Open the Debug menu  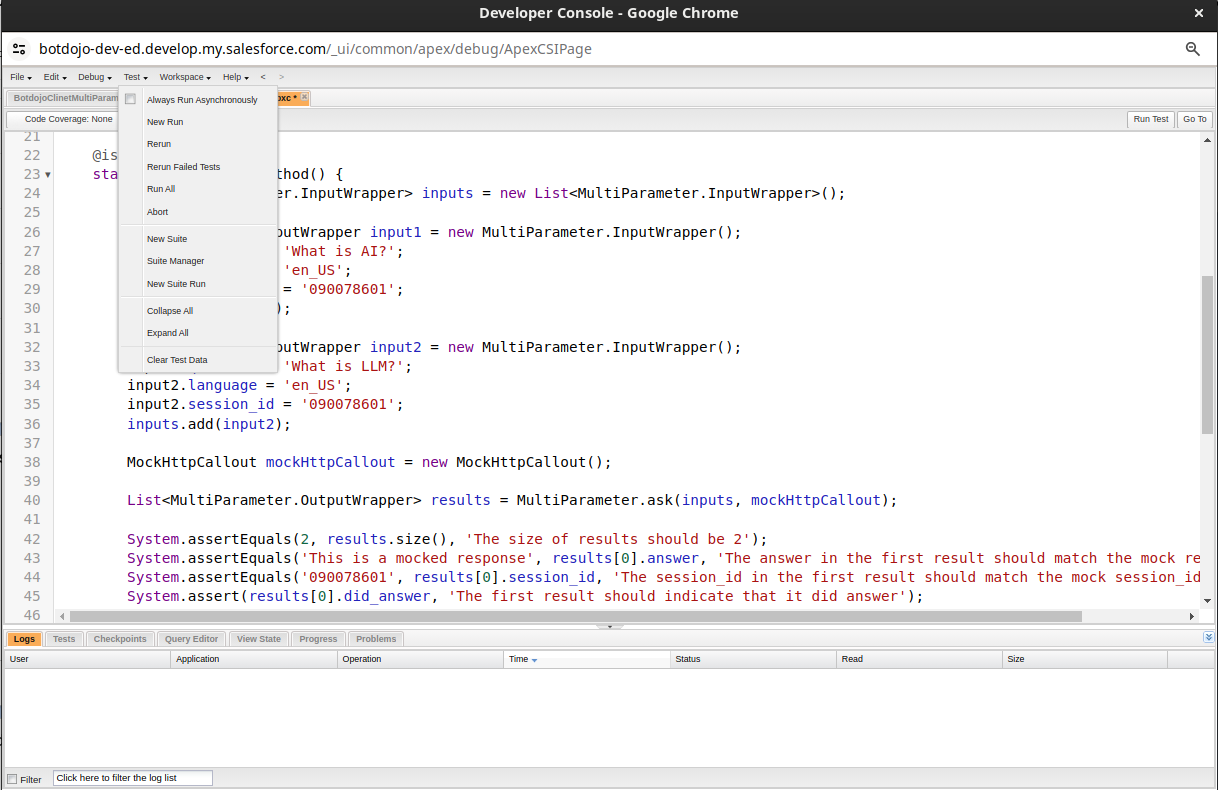(x=94, y=77)
